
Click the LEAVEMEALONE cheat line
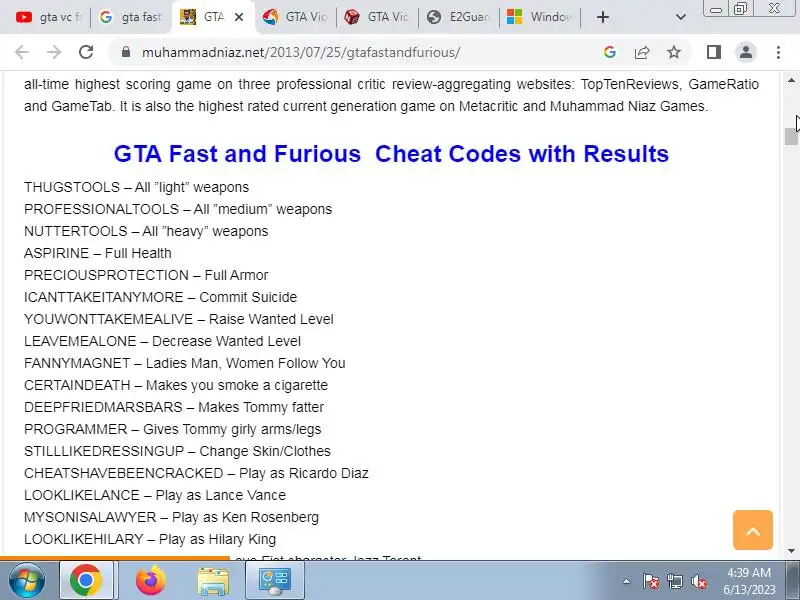point(162,341)
